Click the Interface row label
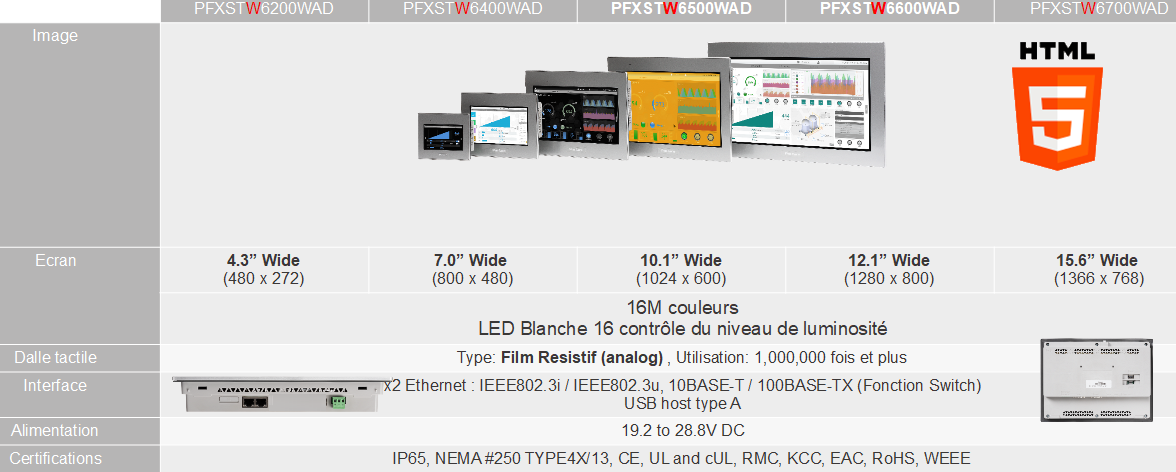The width and height of the screenshot is (1176, 472). click(55, 386)
